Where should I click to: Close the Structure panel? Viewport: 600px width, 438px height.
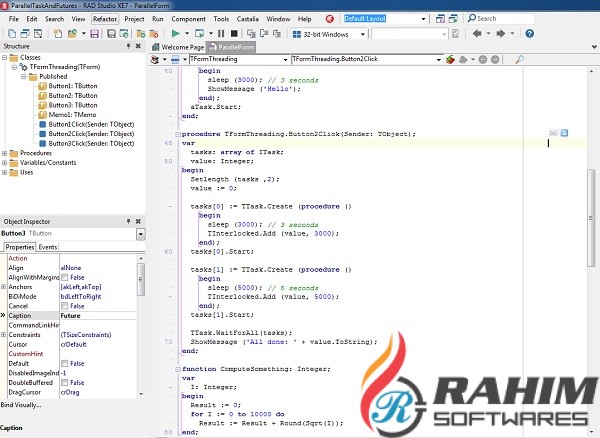[138, 46]
